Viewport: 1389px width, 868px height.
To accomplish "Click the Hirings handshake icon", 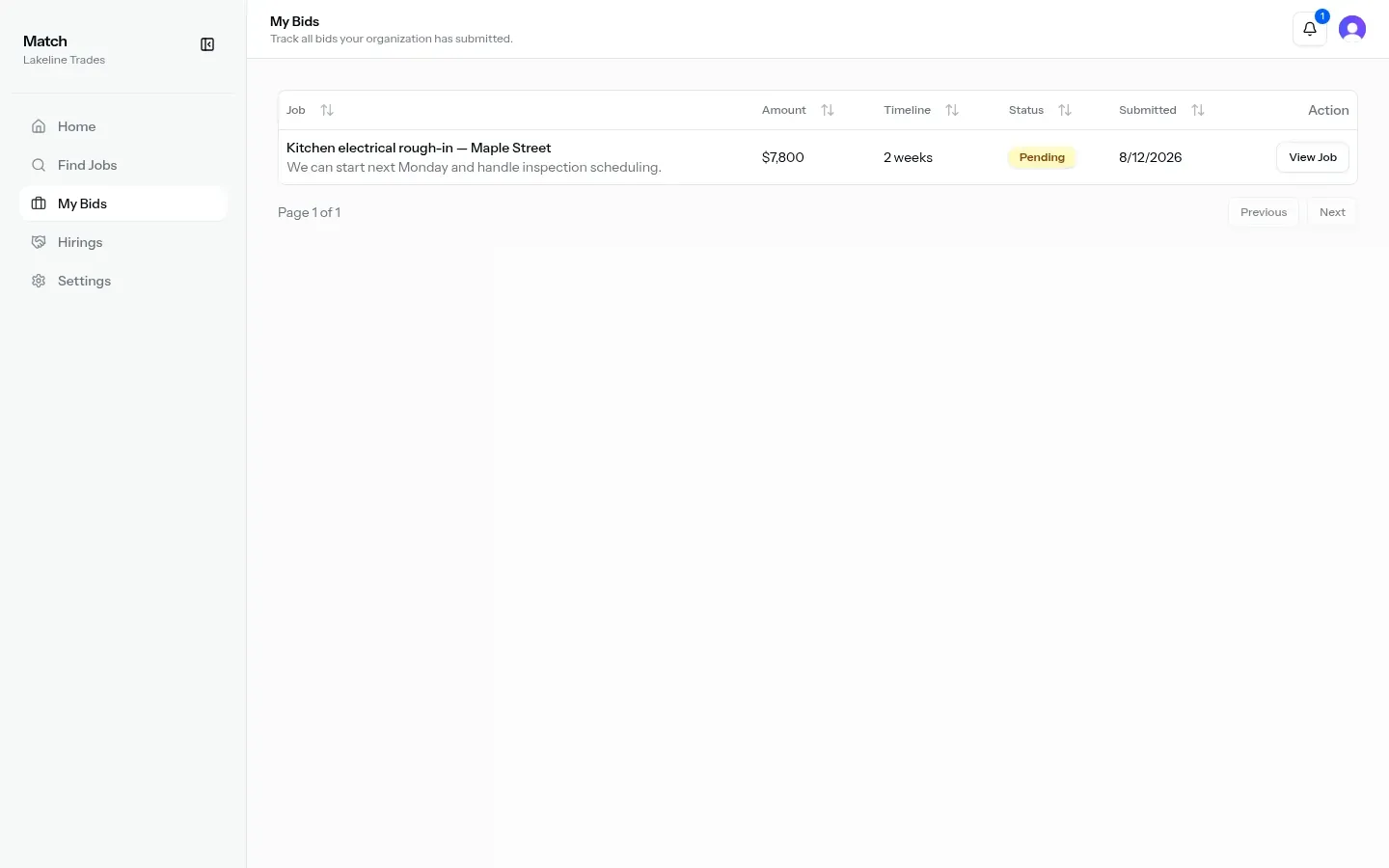I will coord(39,242).
